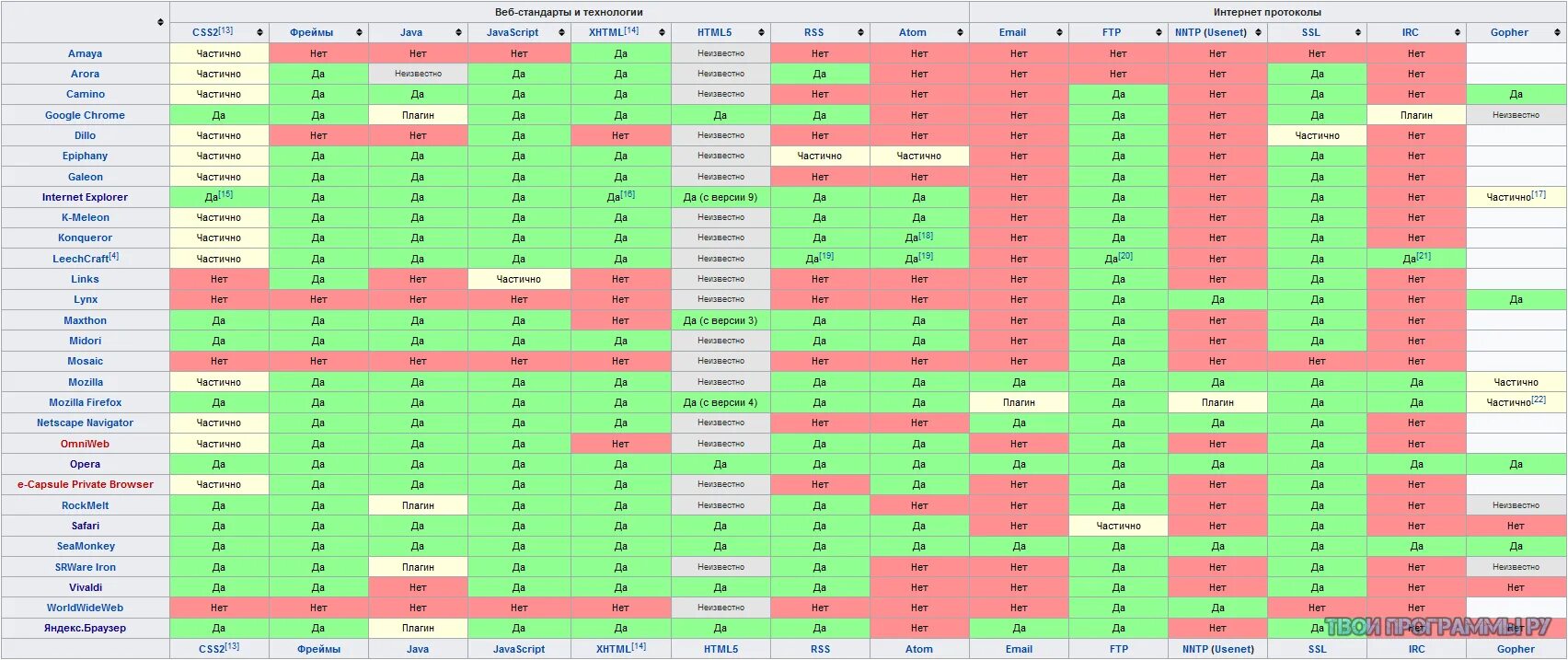1568x660 pixels.
Task: Follow the Dillo link
Action: tap(85, 135)
